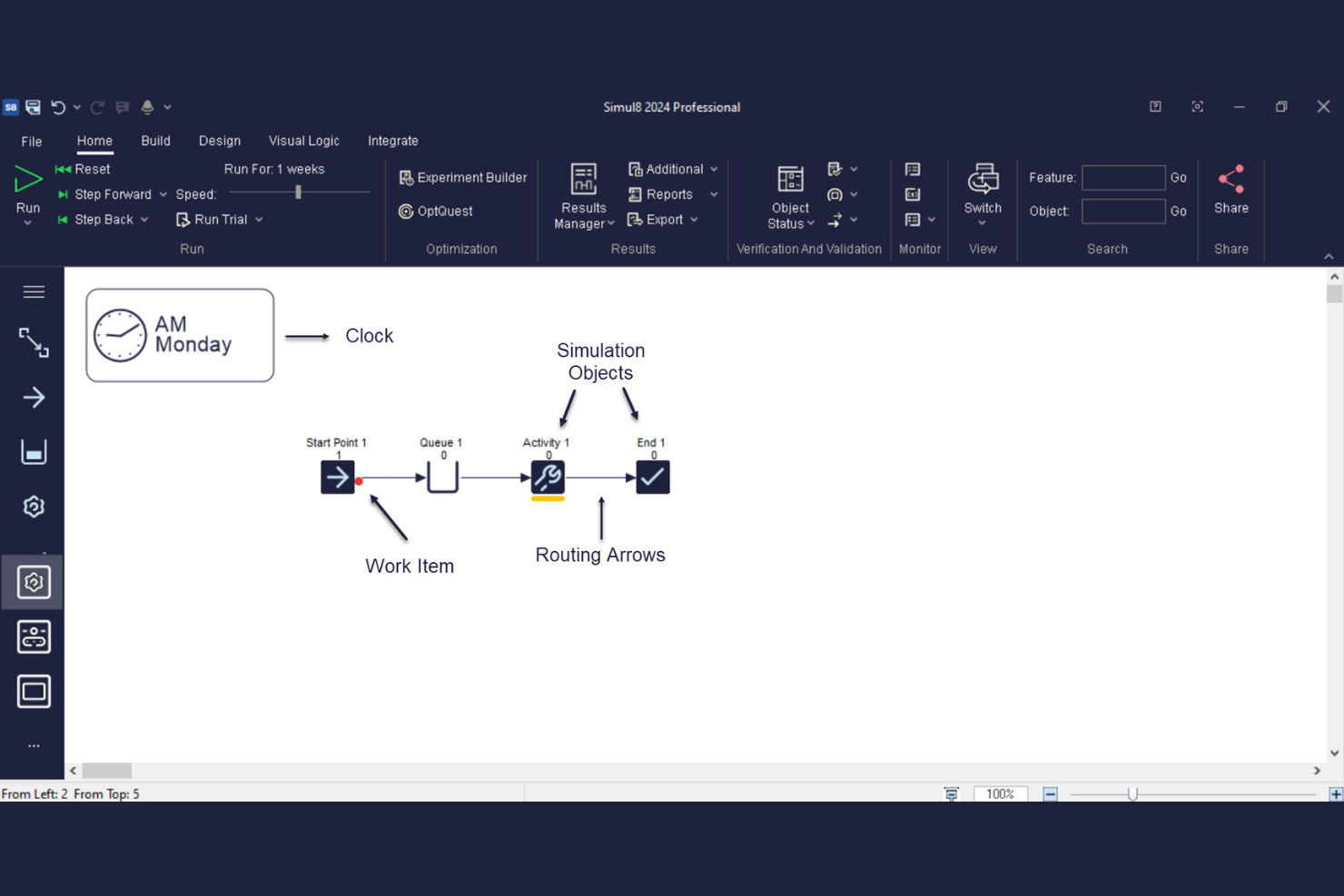Expand the Reports dropdown
The height and width of the screenshot is (896, 1344).
pos(714,193)
